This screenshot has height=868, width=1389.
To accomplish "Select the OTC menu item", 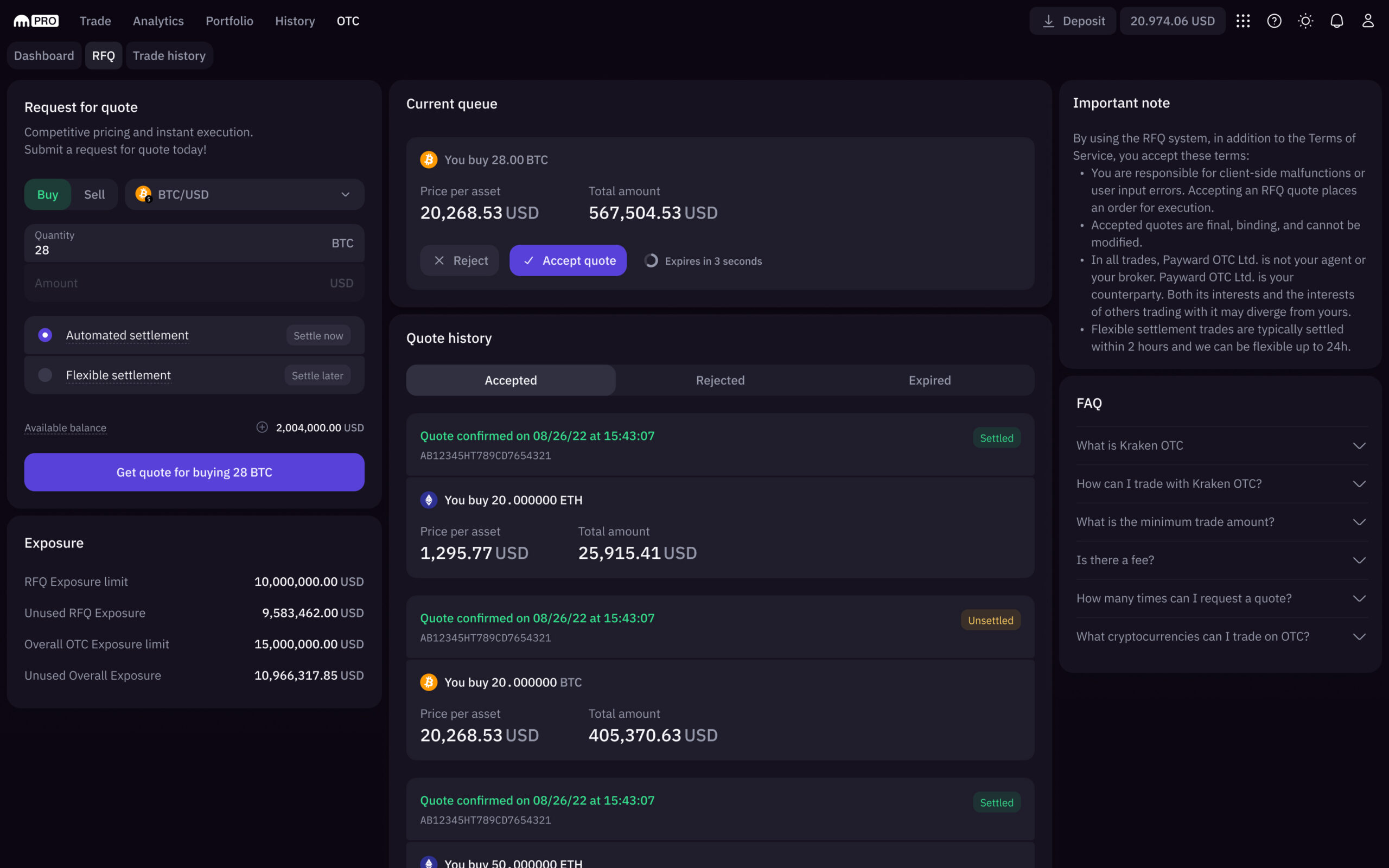I will pos(348,21).
